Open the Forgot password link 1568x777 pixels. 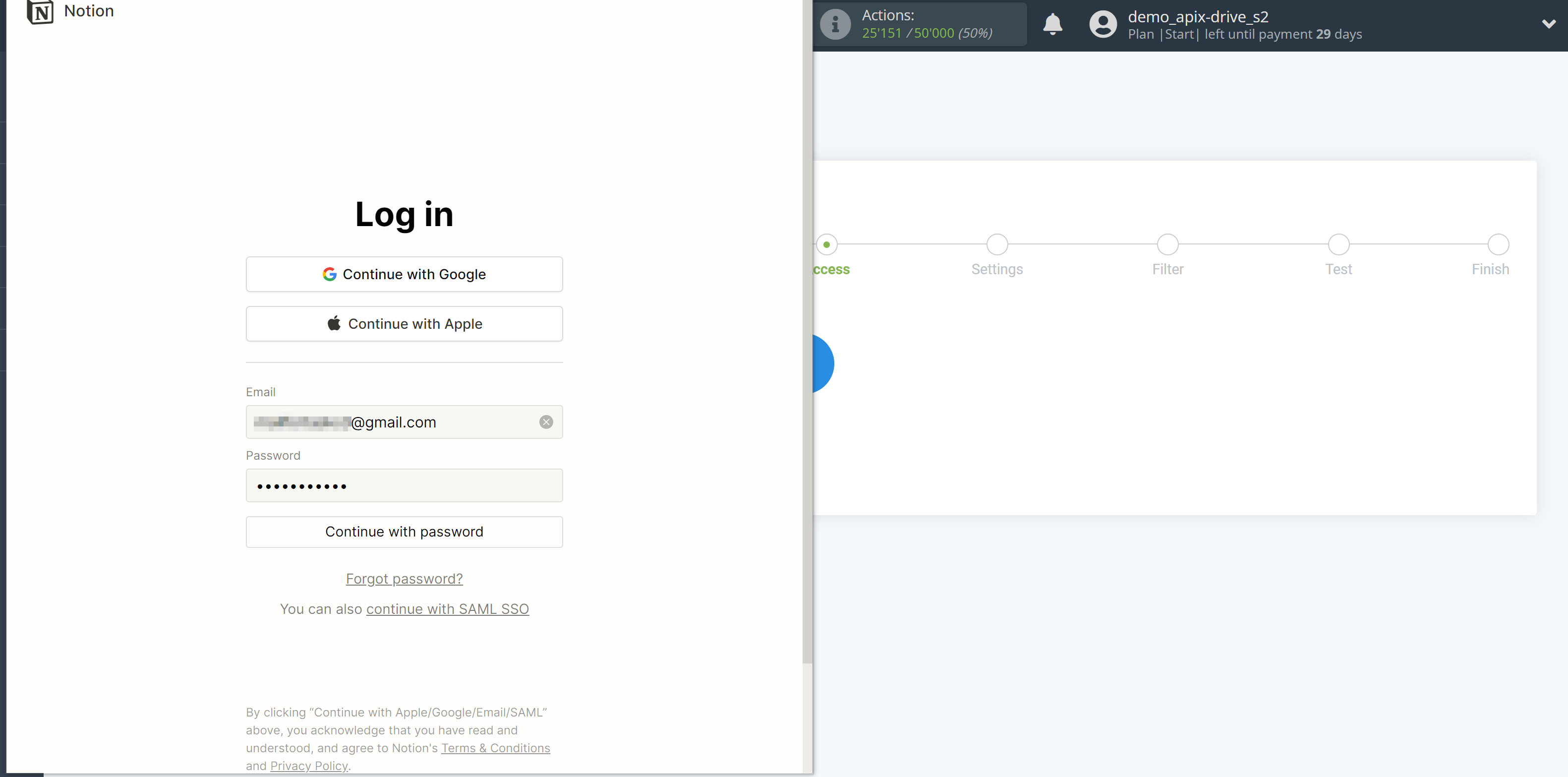coord(404,579)
